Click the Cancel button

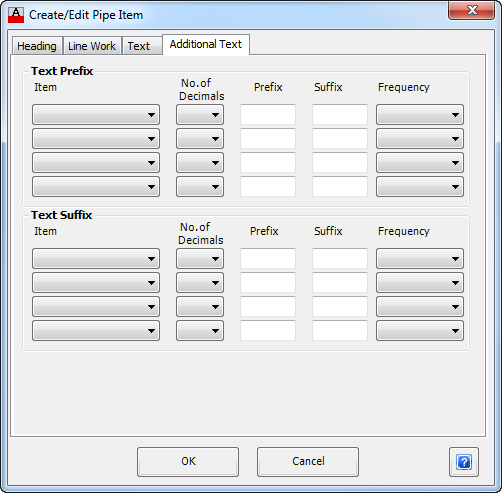[x=308, y=462]
